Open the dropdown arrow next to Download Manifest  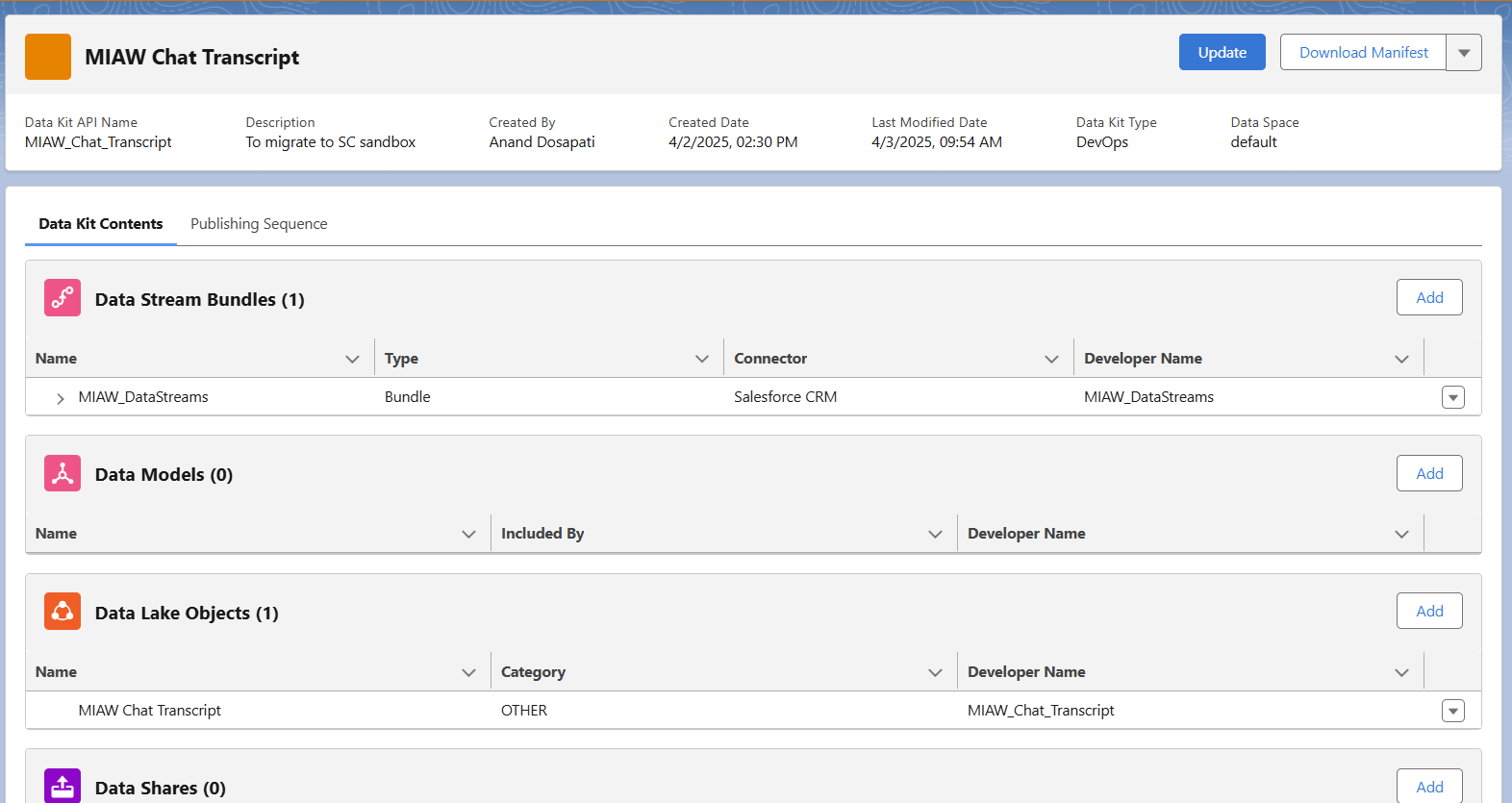tap(1463, 53)
